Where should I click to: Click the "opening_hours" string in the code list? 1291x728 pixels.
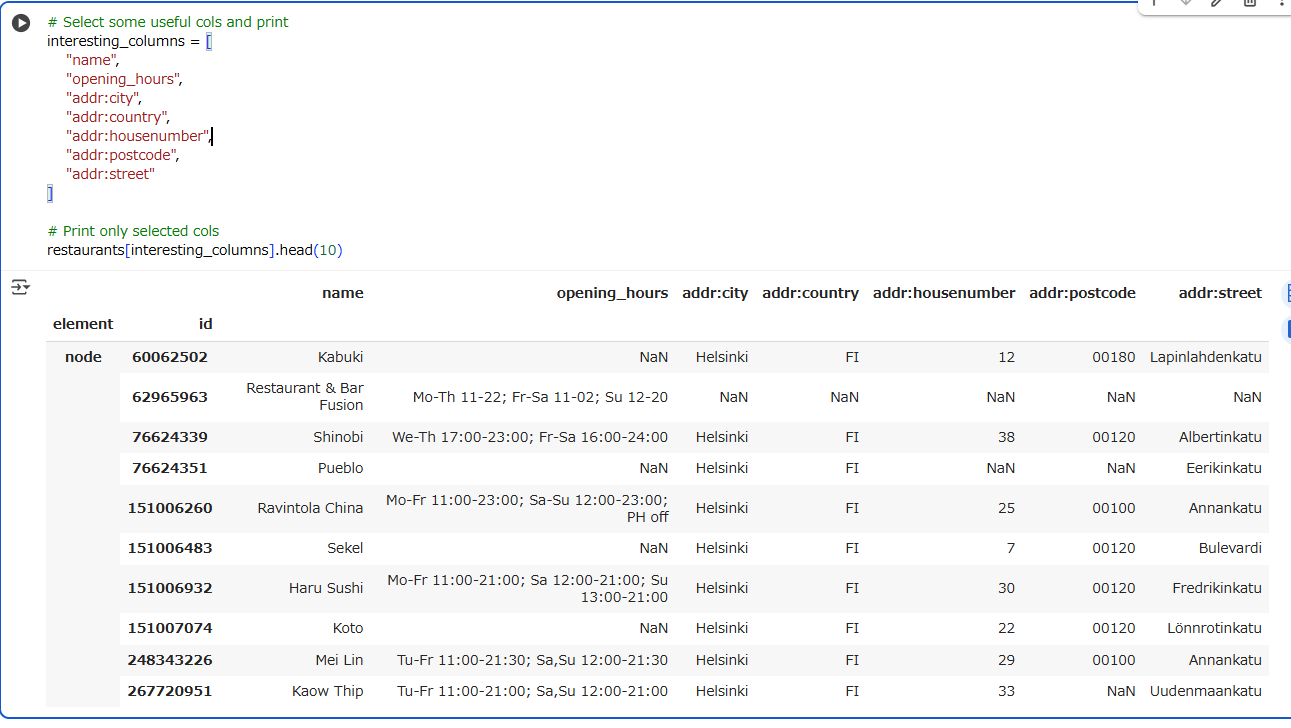click(123, 79)
